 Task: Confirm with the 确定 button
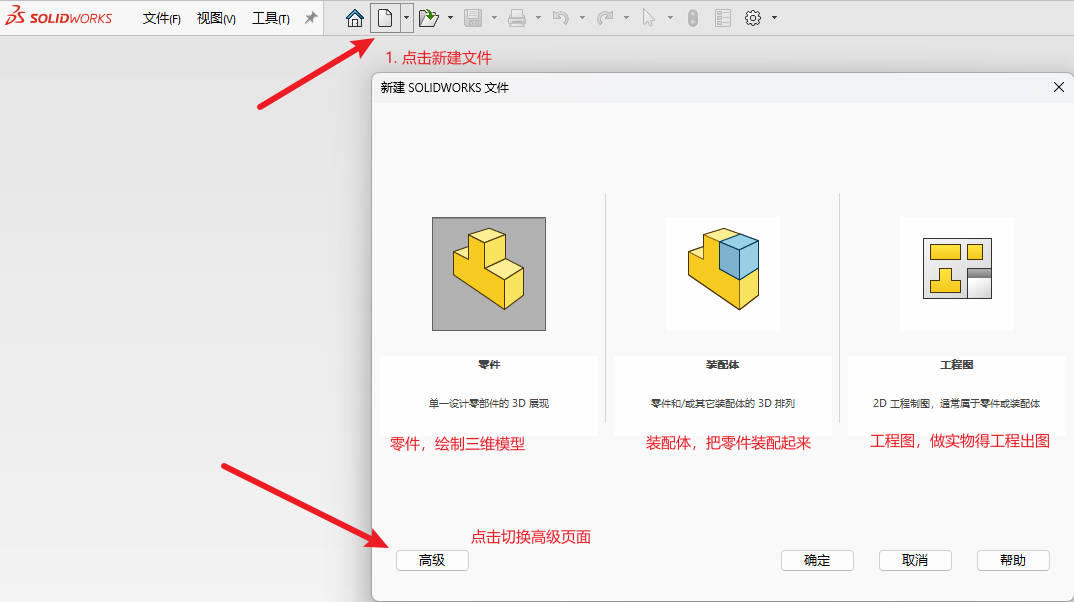tap(817, 560)
